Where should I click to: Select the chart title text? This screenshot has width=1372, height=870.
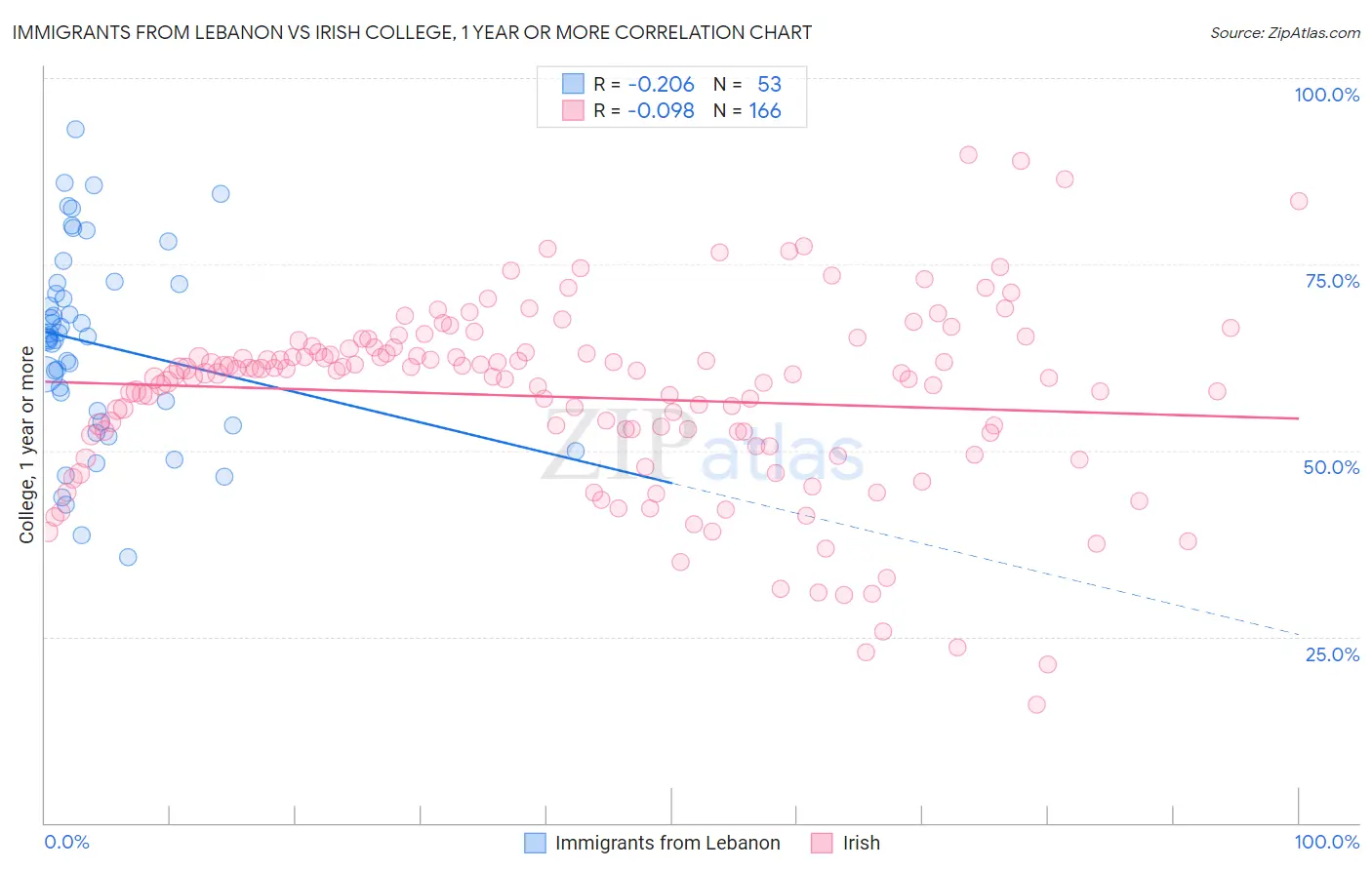[x=412, y=32]
